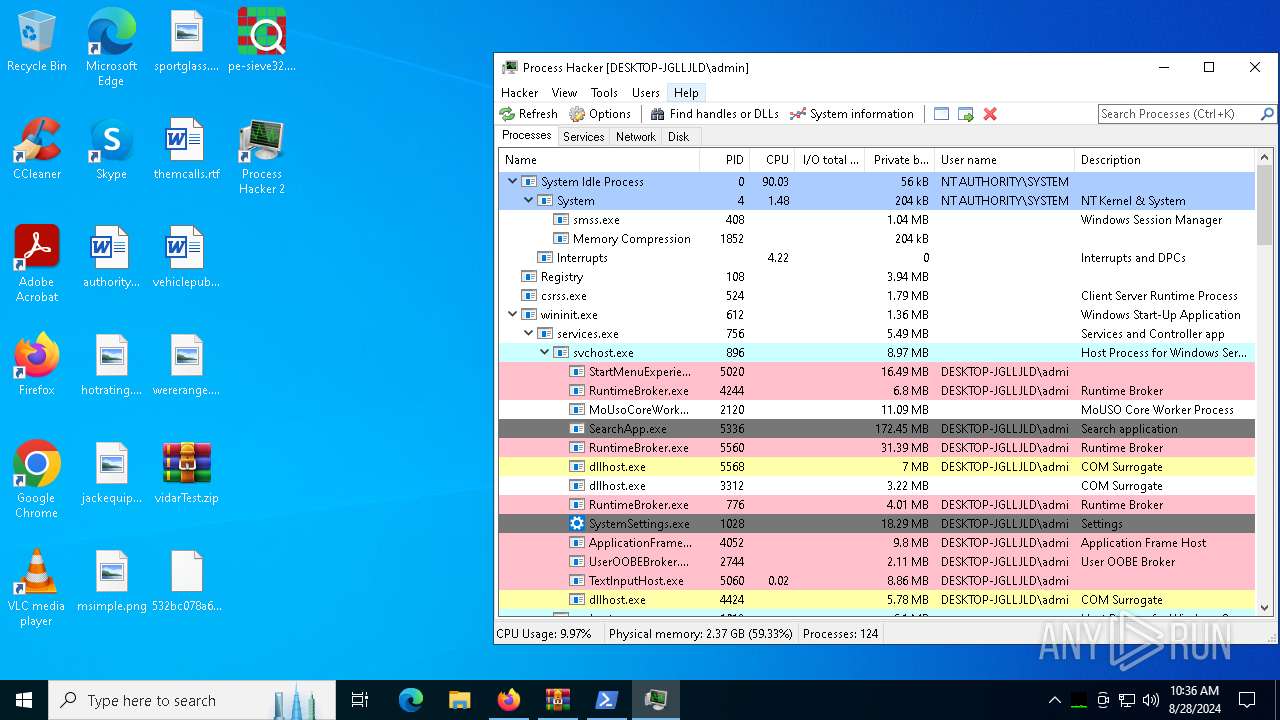Click the process list scroll down arrow
This screenshot has height=720, width=1280.
[x=1264, y=607]
